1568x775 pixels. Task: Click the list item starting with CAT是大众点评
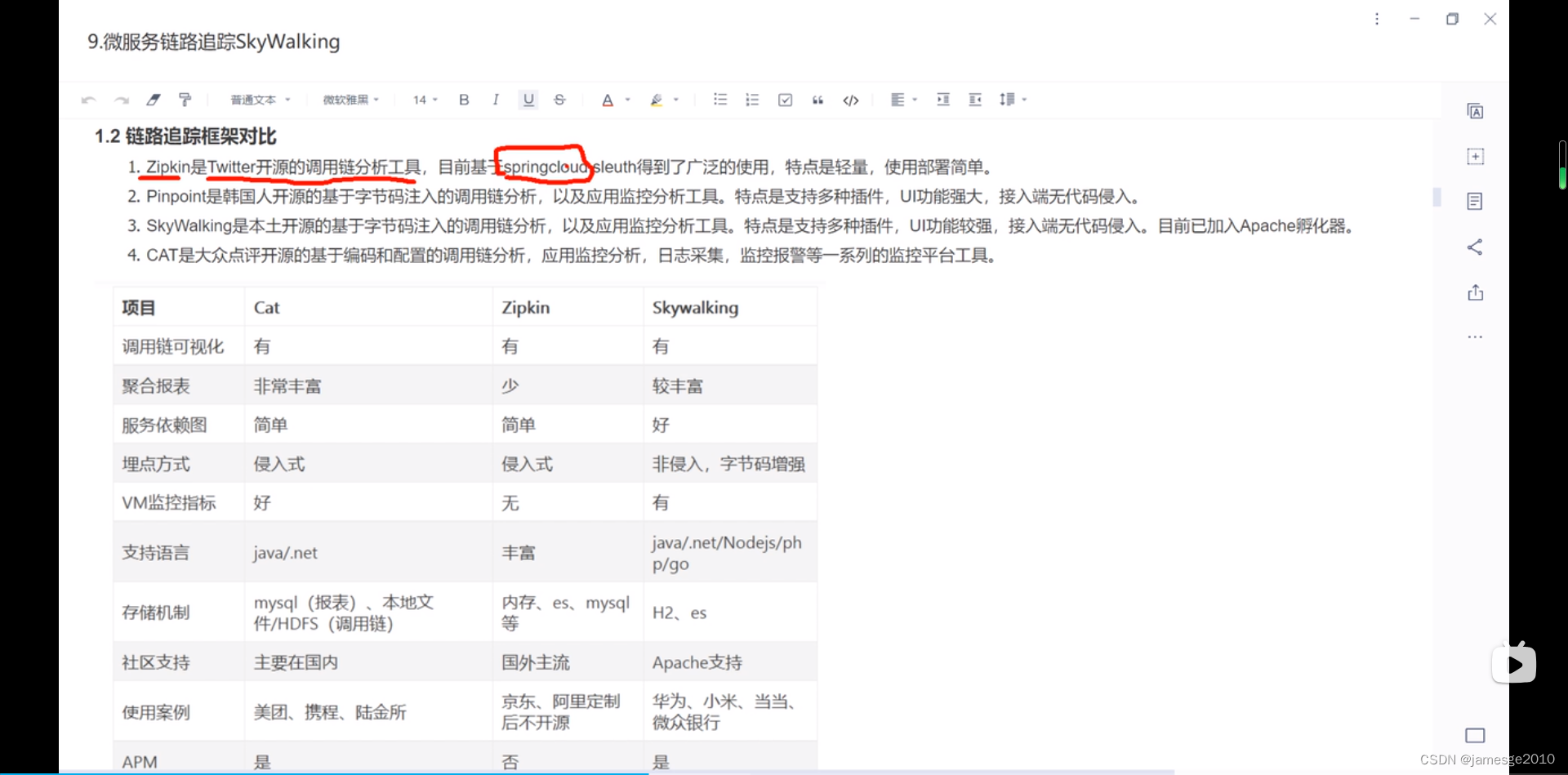[562, 256]
